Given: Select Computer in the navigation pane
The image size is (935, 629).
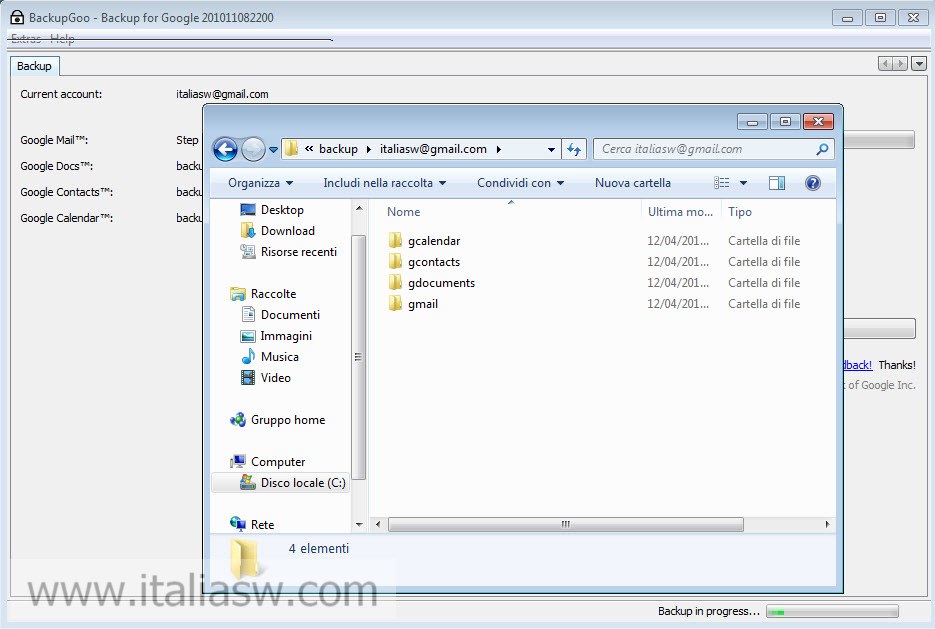Looking at the screenshot, I should (x=268, y=461).
